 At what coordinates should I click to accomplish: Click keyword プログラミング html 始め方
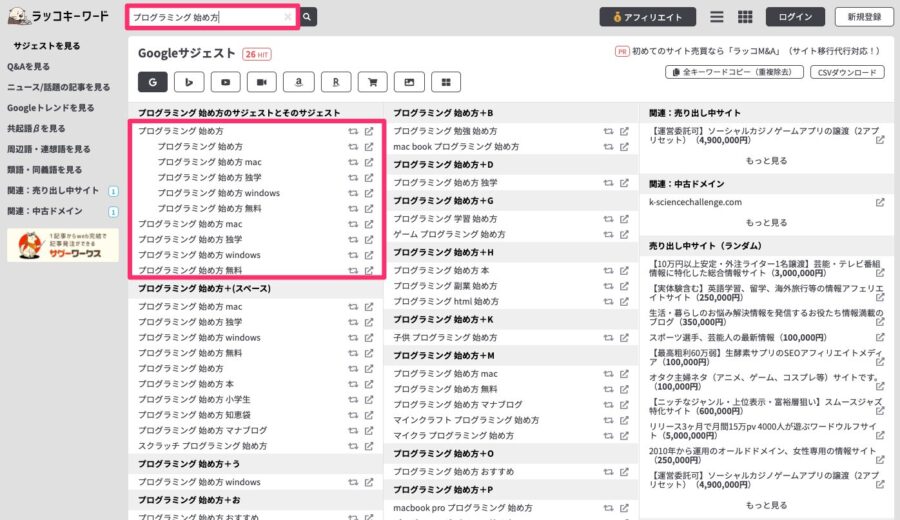tap(446, 302)
